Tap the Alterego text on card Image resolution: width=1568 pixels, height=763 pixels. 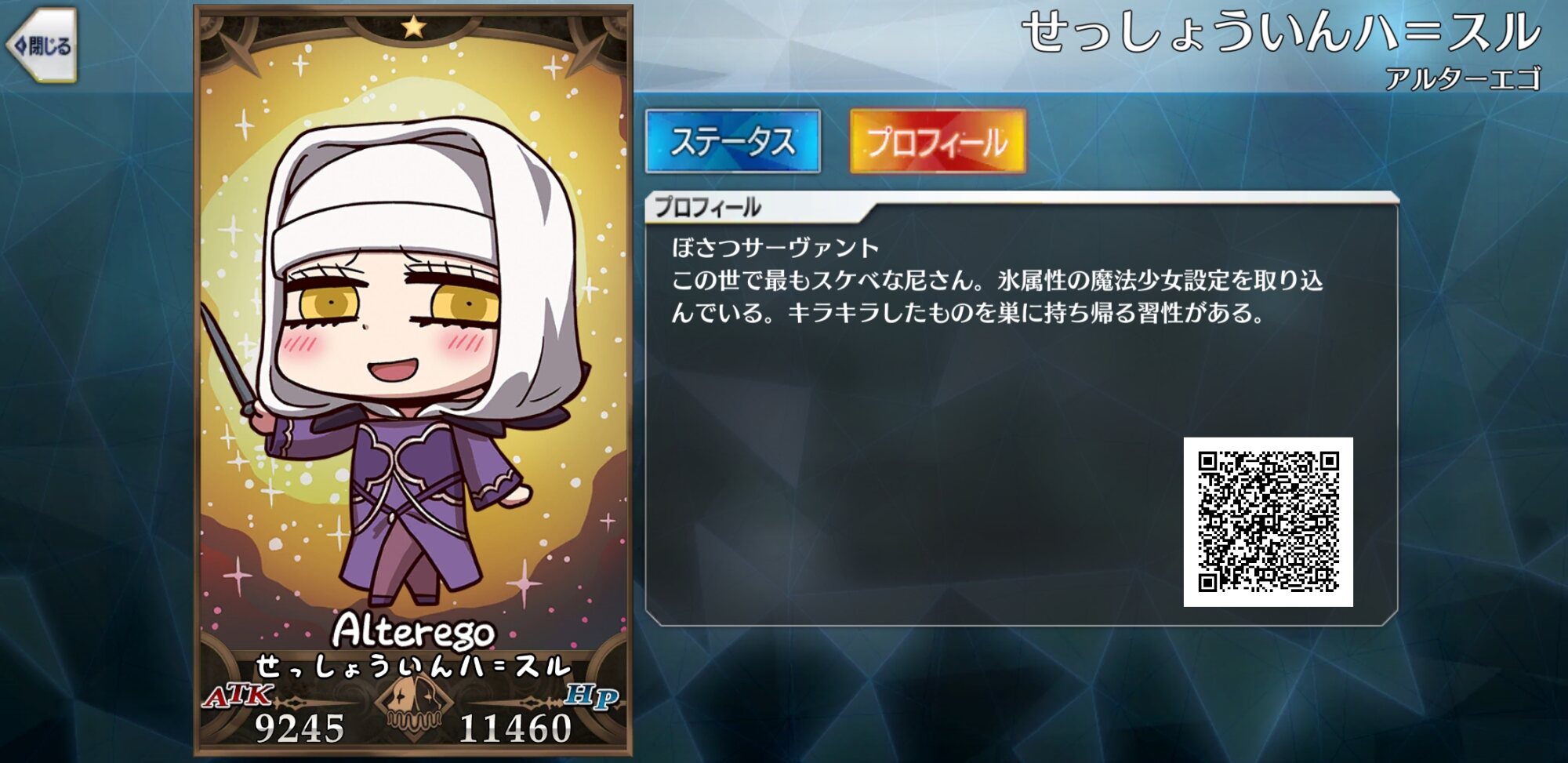(x=414, y=631)
